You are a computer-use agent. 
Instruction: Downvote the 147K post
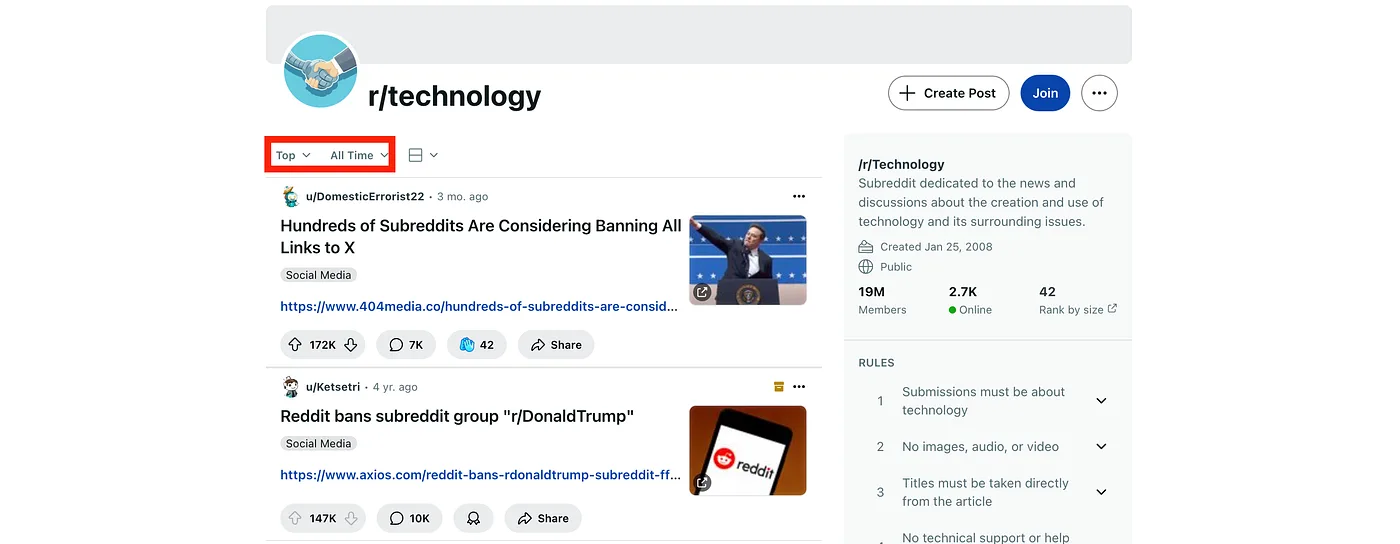[351, 518]
